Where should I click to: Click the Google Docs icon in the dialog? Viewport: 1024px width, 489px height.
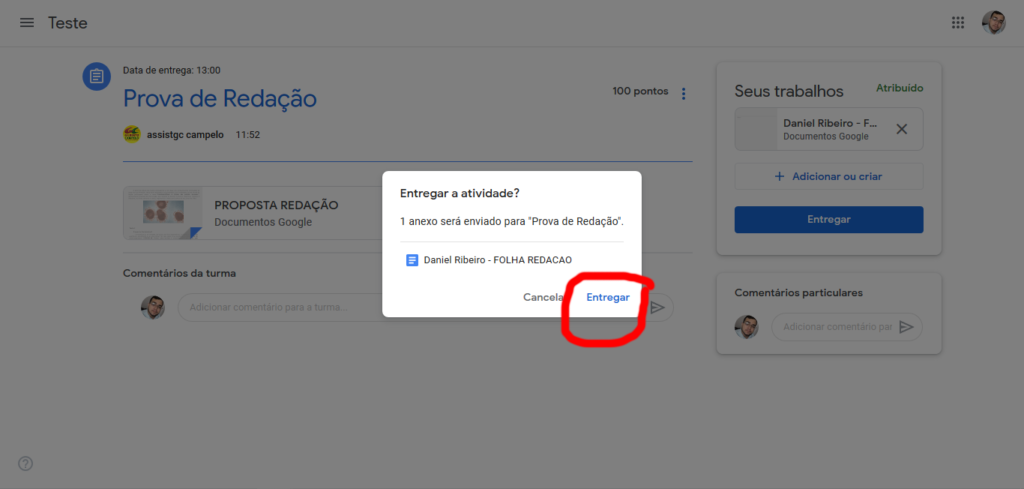[411, 260]
